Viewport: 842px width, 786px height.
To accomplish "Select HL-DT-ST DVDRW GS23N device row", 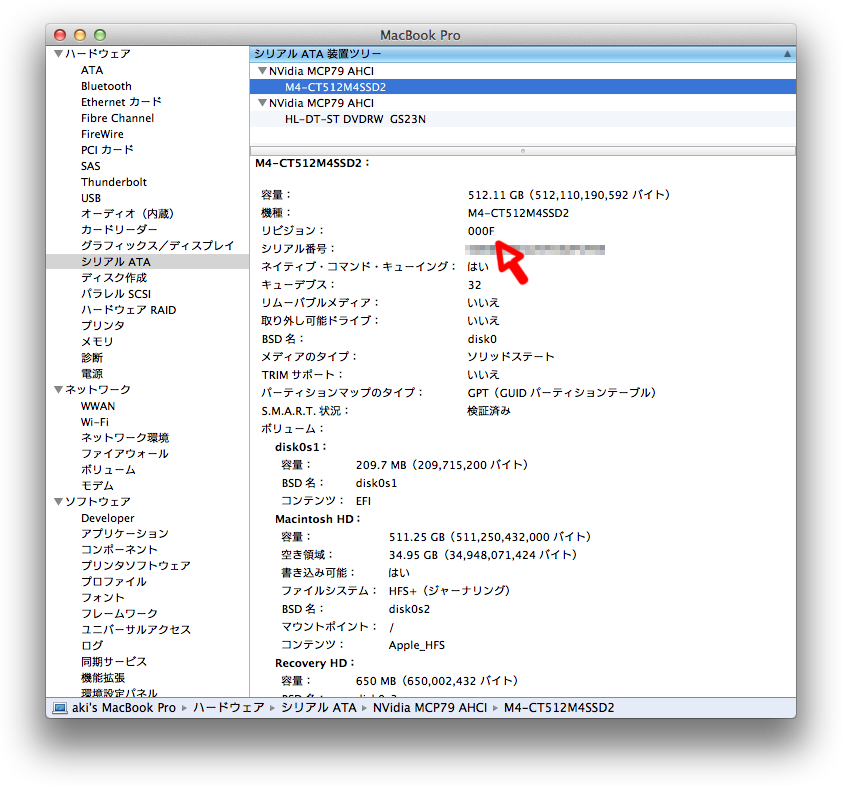I will pyautogui.click(x=523, y=119).
